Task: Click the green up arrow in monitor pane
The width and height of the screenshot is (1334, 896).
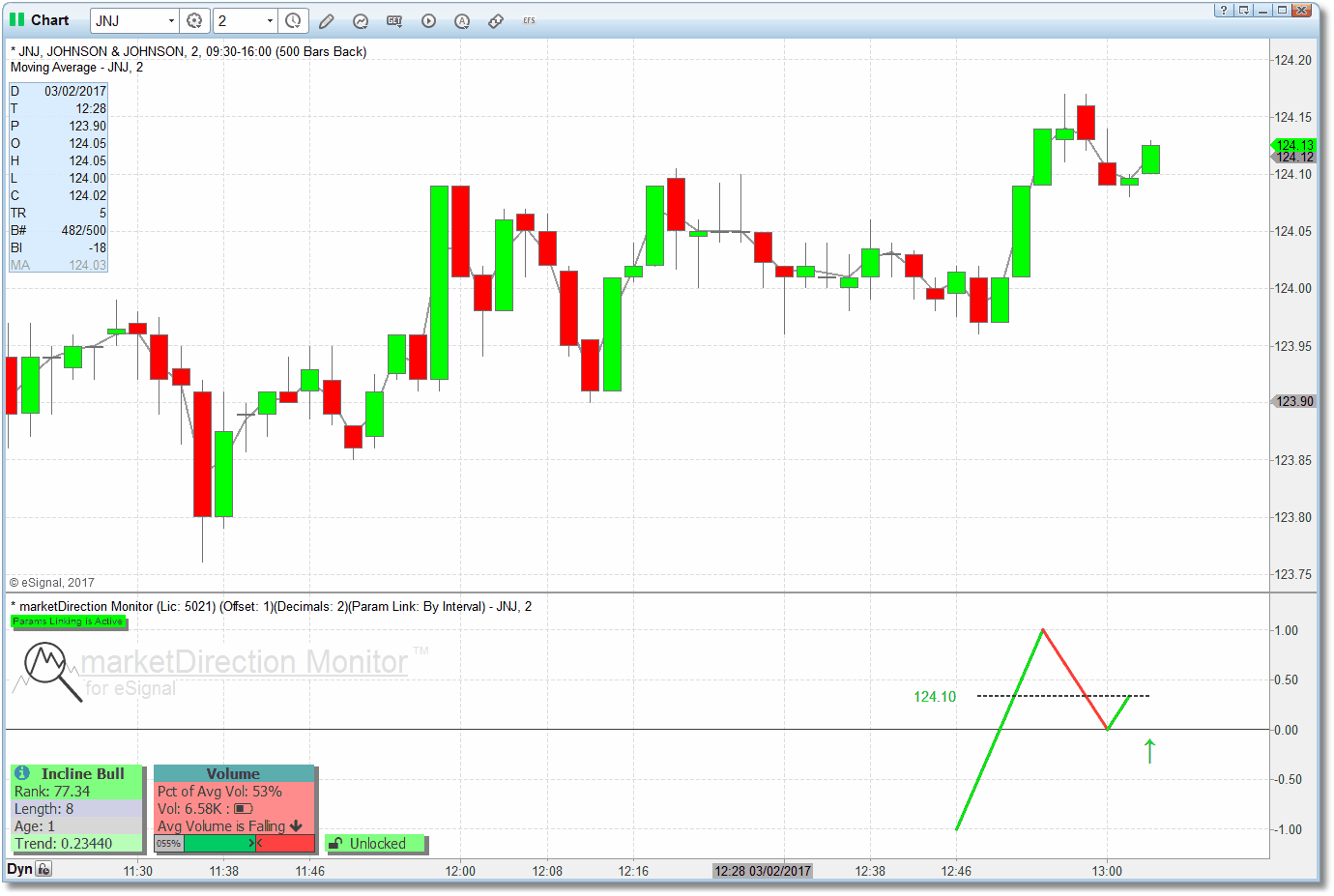Action: [1149, 751]
